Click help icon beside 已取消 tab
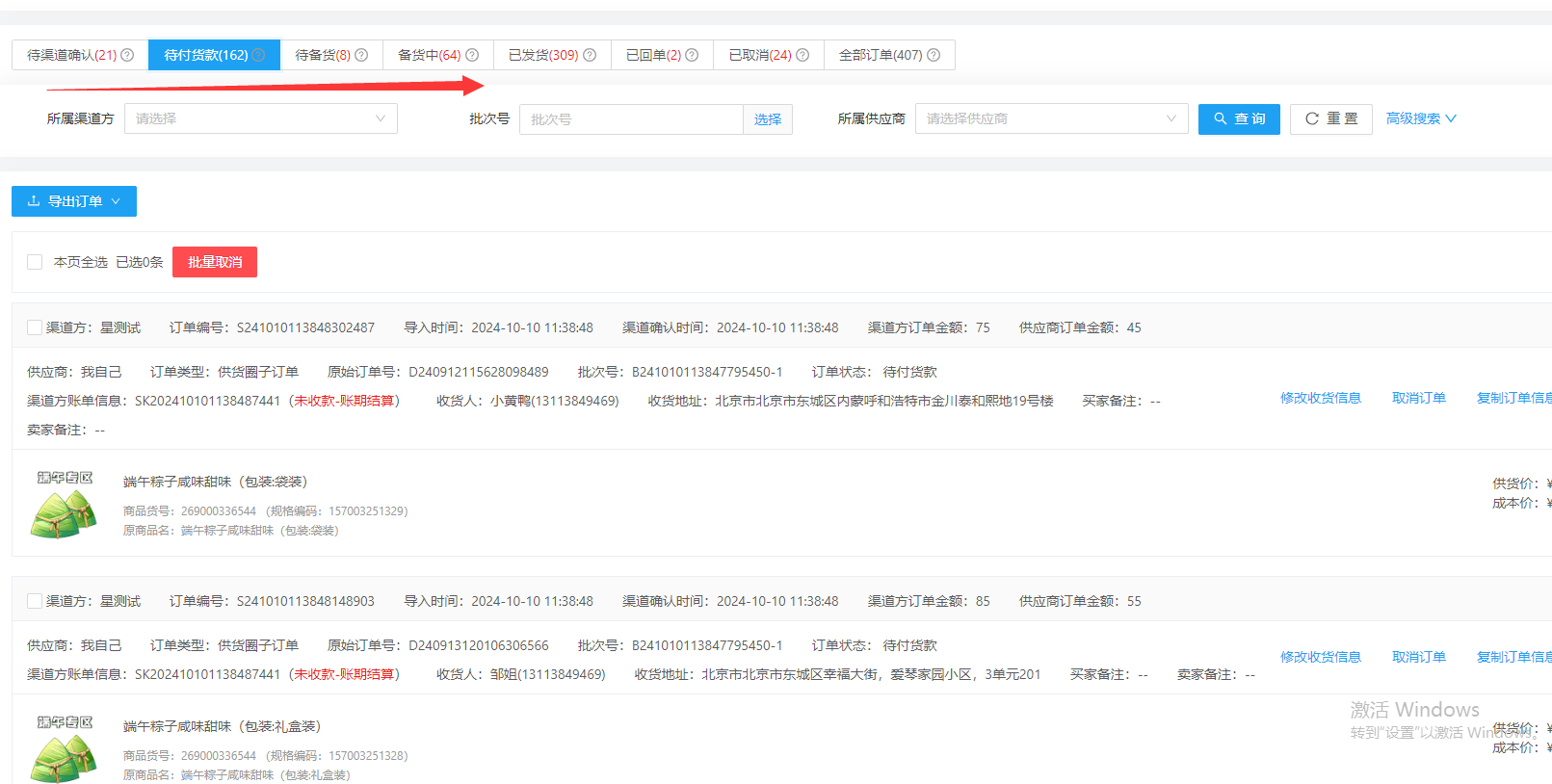 pos(802,55)
